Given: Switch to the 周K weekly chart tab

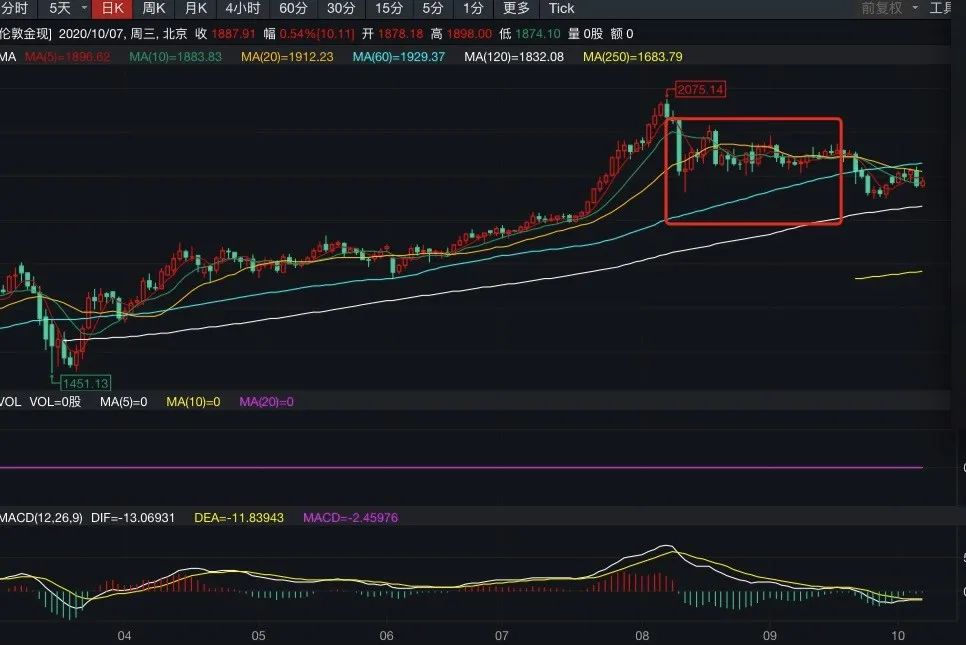Looking at the screenshot, I should pos(154,9).
